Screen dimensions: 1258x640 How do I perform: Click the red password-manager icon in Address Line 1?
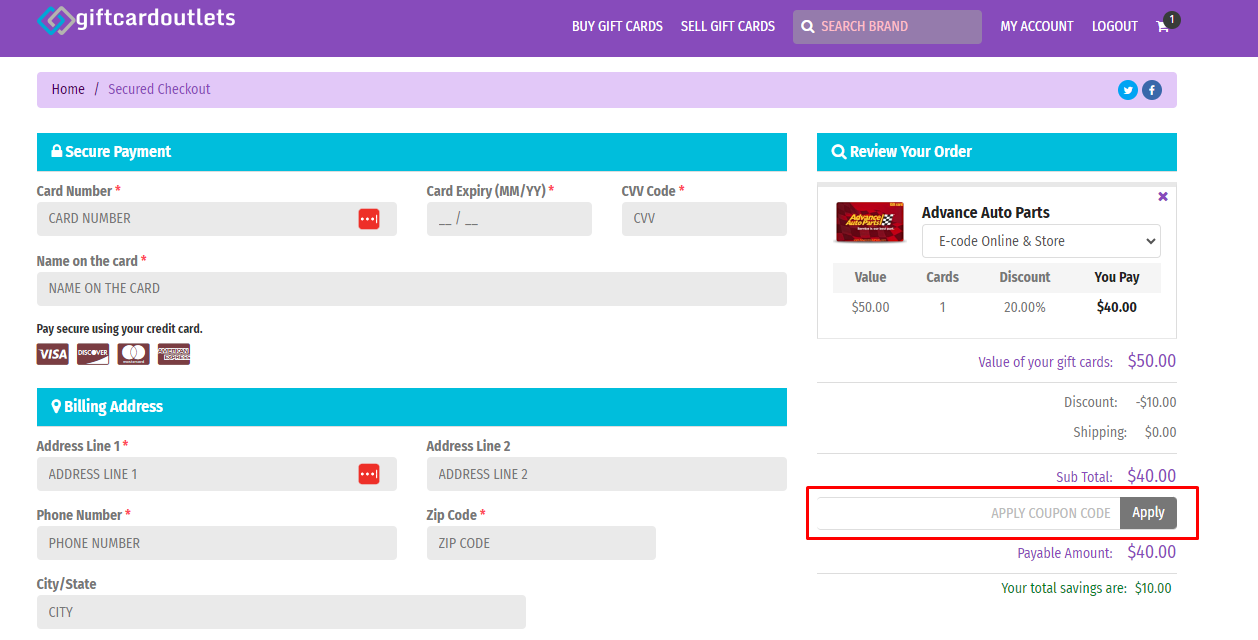click(369, 474)
